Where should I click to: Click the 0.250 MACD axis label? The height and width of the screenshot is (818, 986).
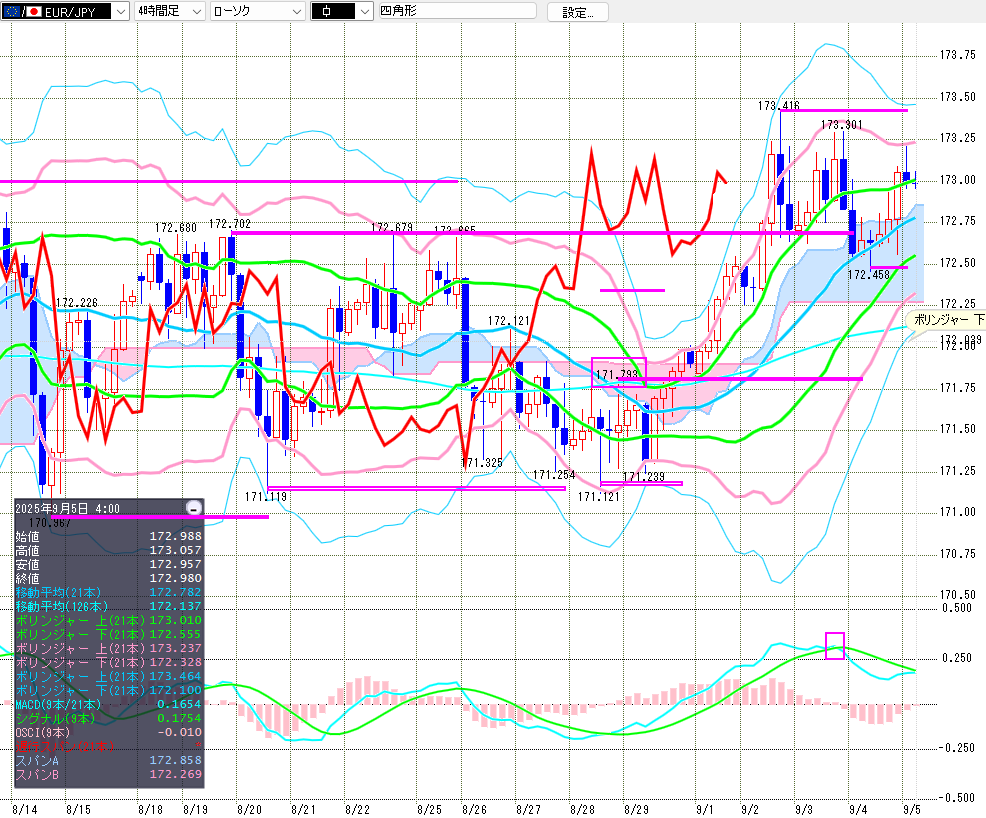point(956,658)
